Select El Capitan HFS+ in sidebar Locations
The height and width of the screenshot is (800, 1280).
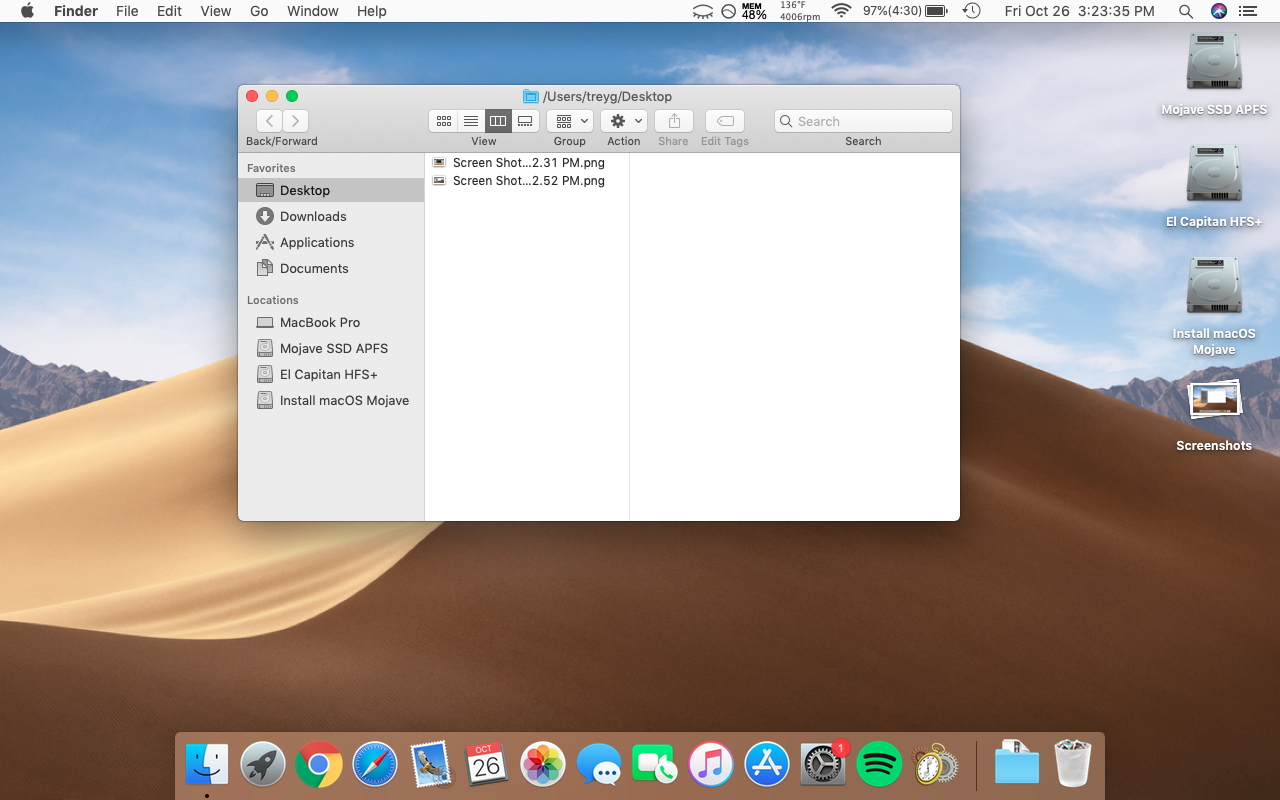tap(328, 374)
